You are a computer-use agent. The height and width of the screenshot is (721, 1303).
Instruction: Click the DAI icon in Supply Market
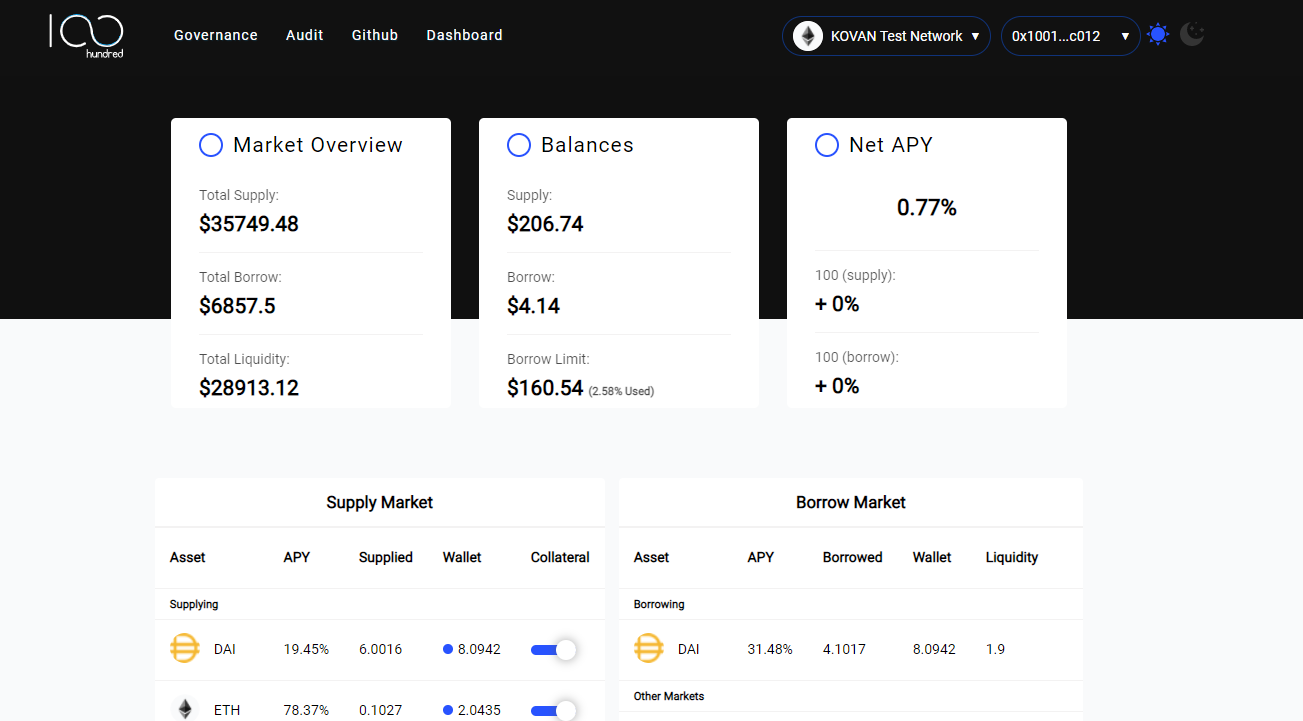tap(185, 649)
